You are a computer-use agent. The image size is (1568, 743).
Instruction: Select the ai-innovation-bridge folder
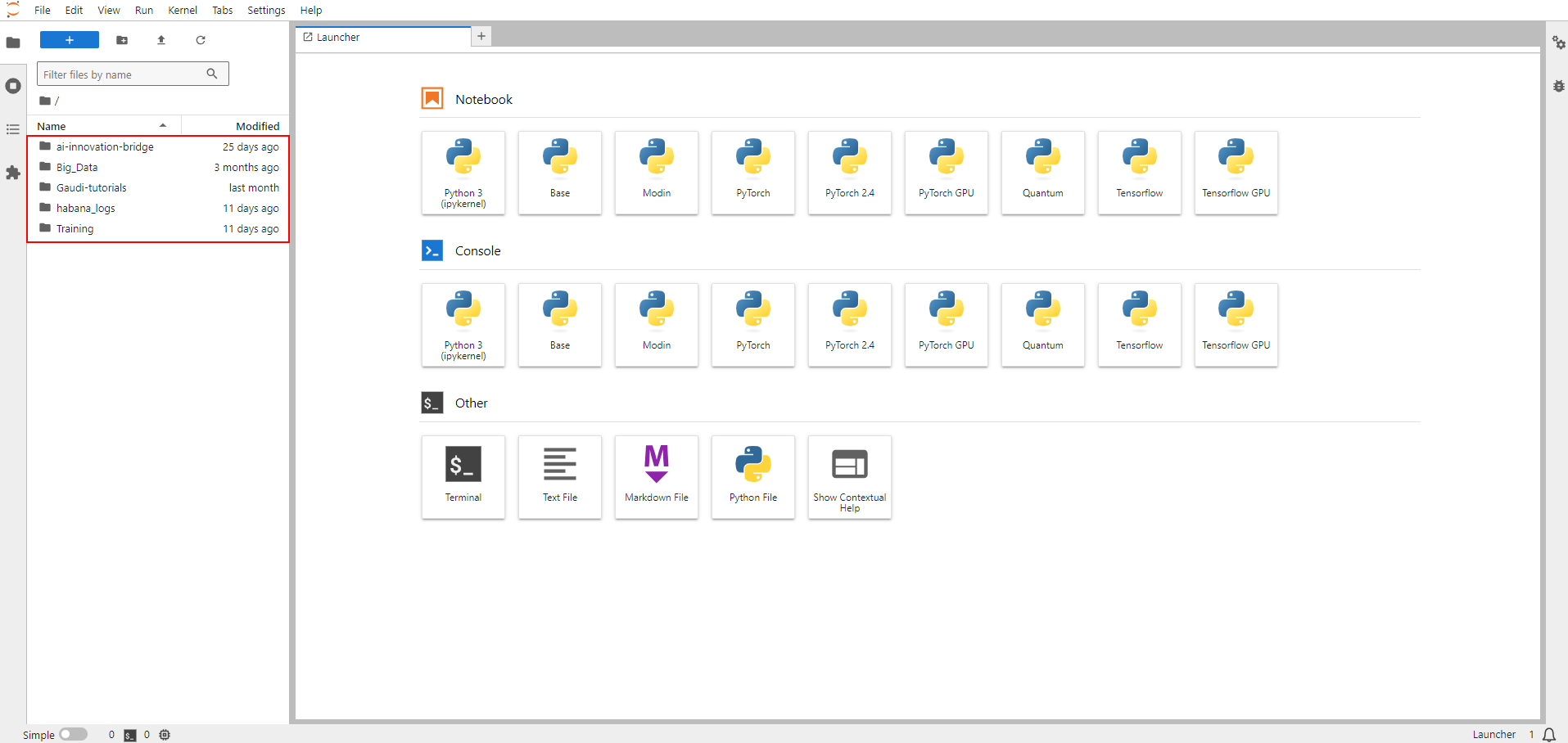[159, 147]
